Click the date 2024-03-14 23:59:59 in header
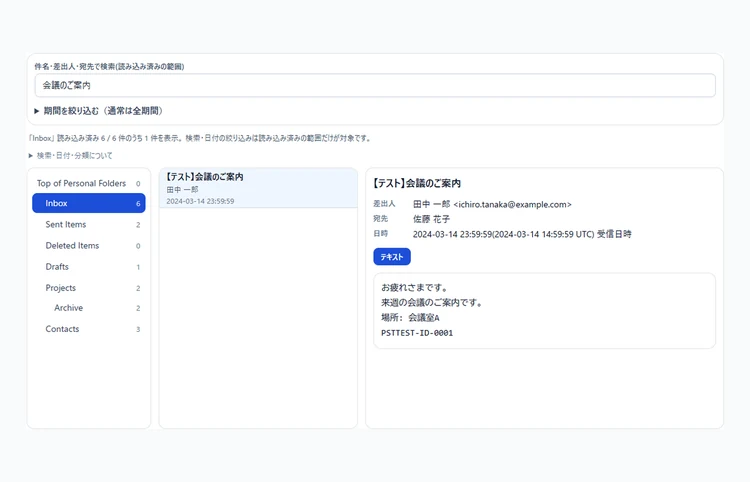The height and width of the screenshot is (482, 750). tap(452, 234)
